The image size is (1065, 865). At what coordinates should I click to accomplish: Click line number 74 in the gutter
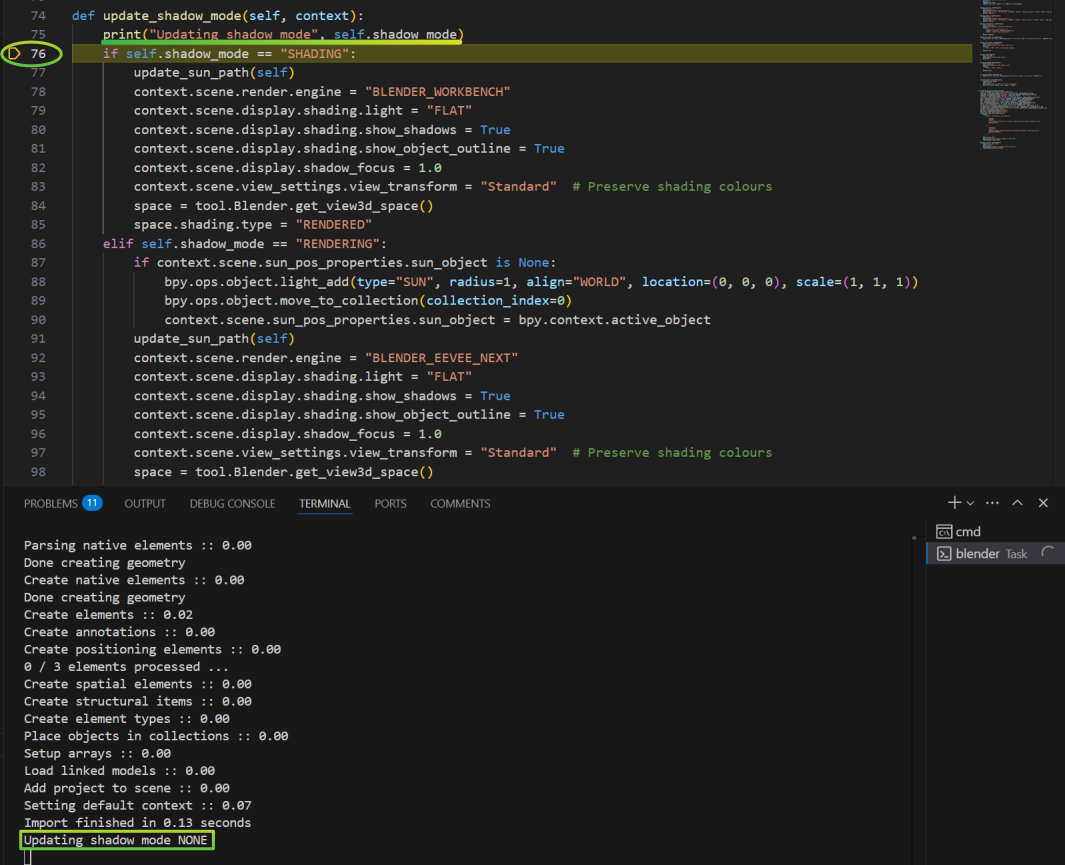pyautogui.click(x=38, y=16)
